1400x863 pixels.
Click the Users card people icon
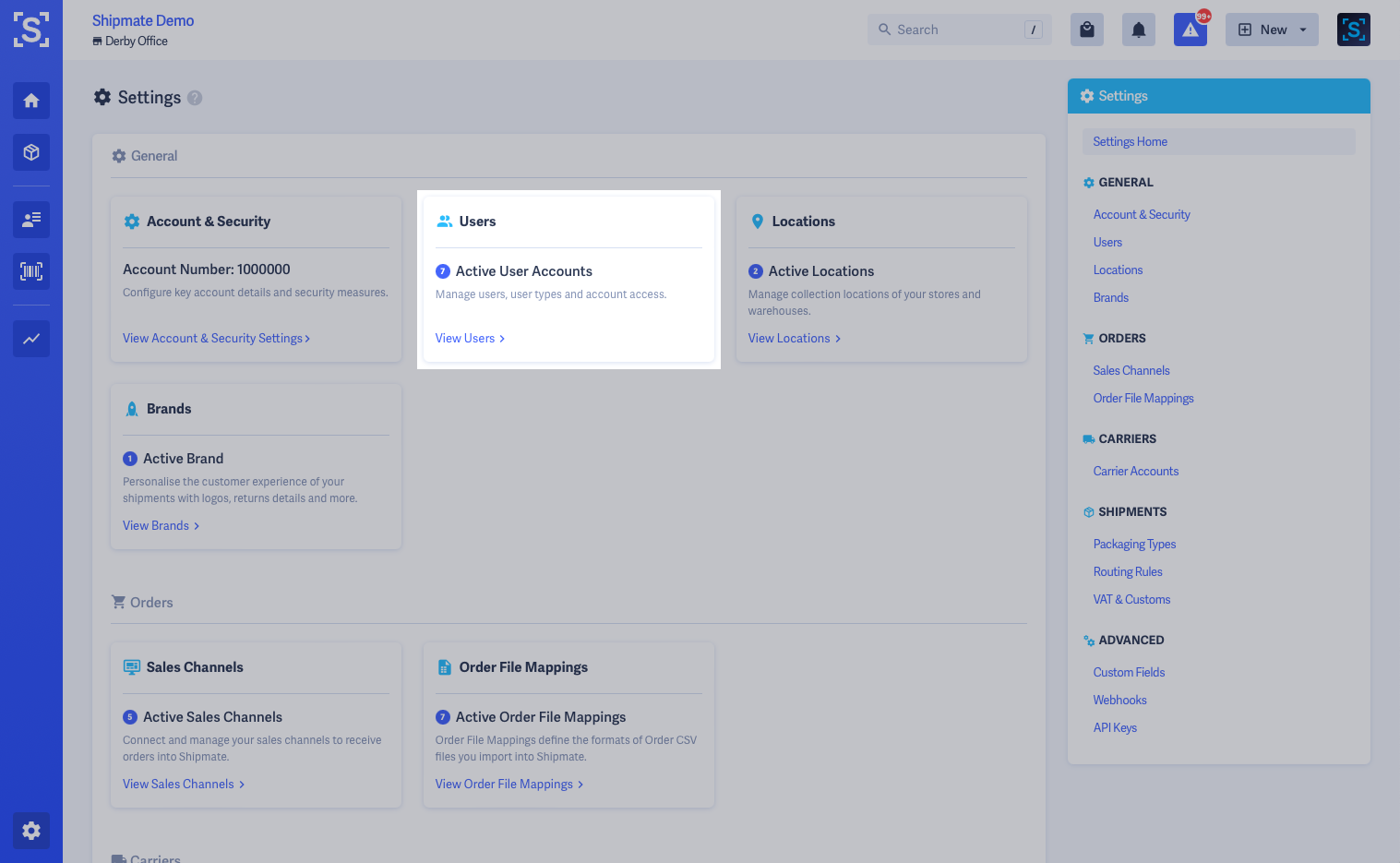point(445,222)
